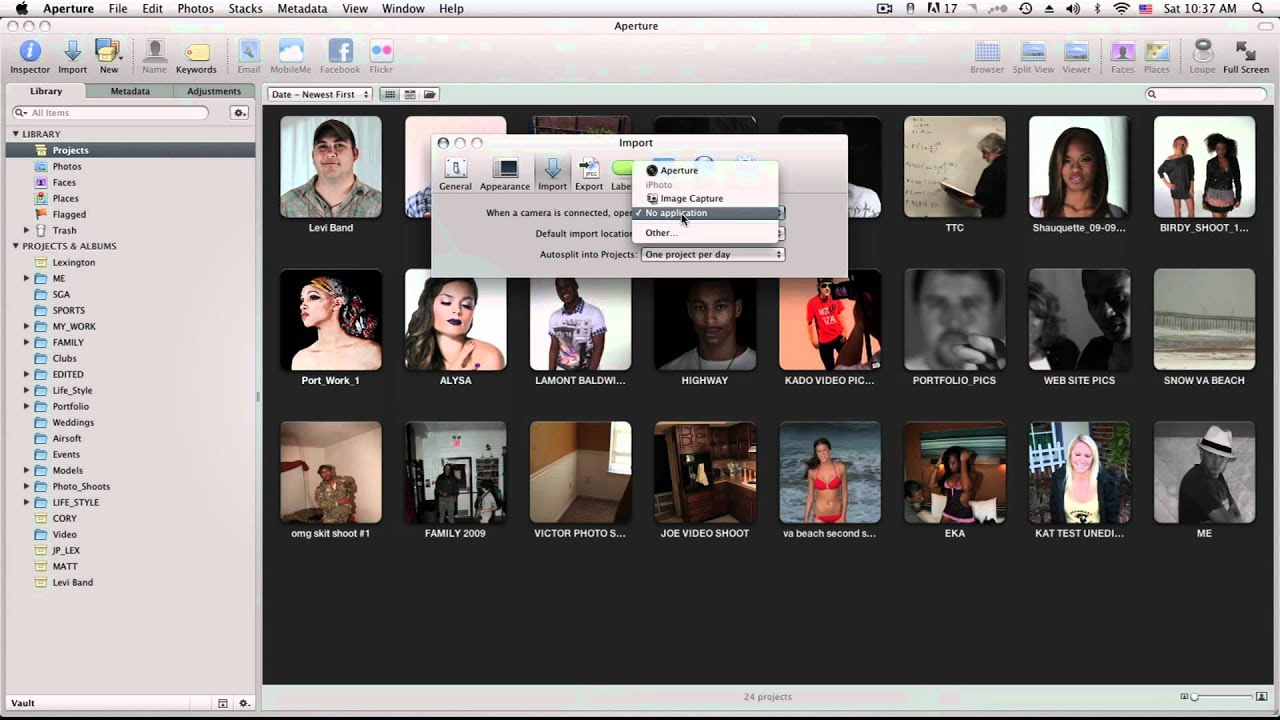Image resolution: width=1280 pixels, height=720 pixels.
Task: Click the browser search field
Action: [x=1208, y=94]
